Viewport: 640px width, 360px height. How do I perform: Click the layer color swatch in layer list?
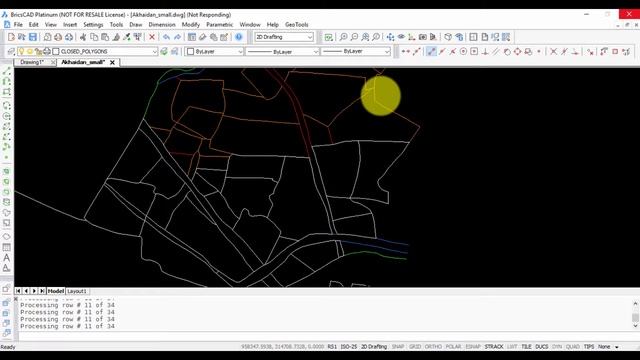[56, 51]
